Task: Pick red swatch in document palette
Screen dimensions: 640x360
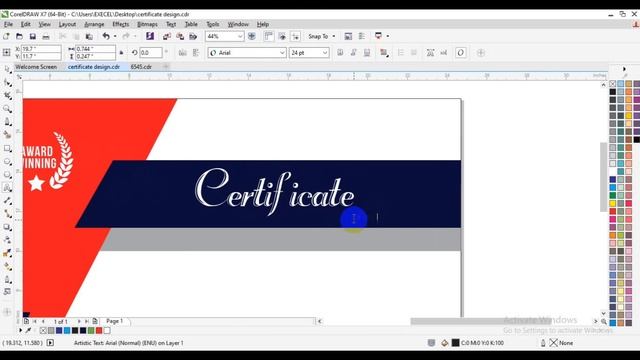Action: tap(99, 331)
